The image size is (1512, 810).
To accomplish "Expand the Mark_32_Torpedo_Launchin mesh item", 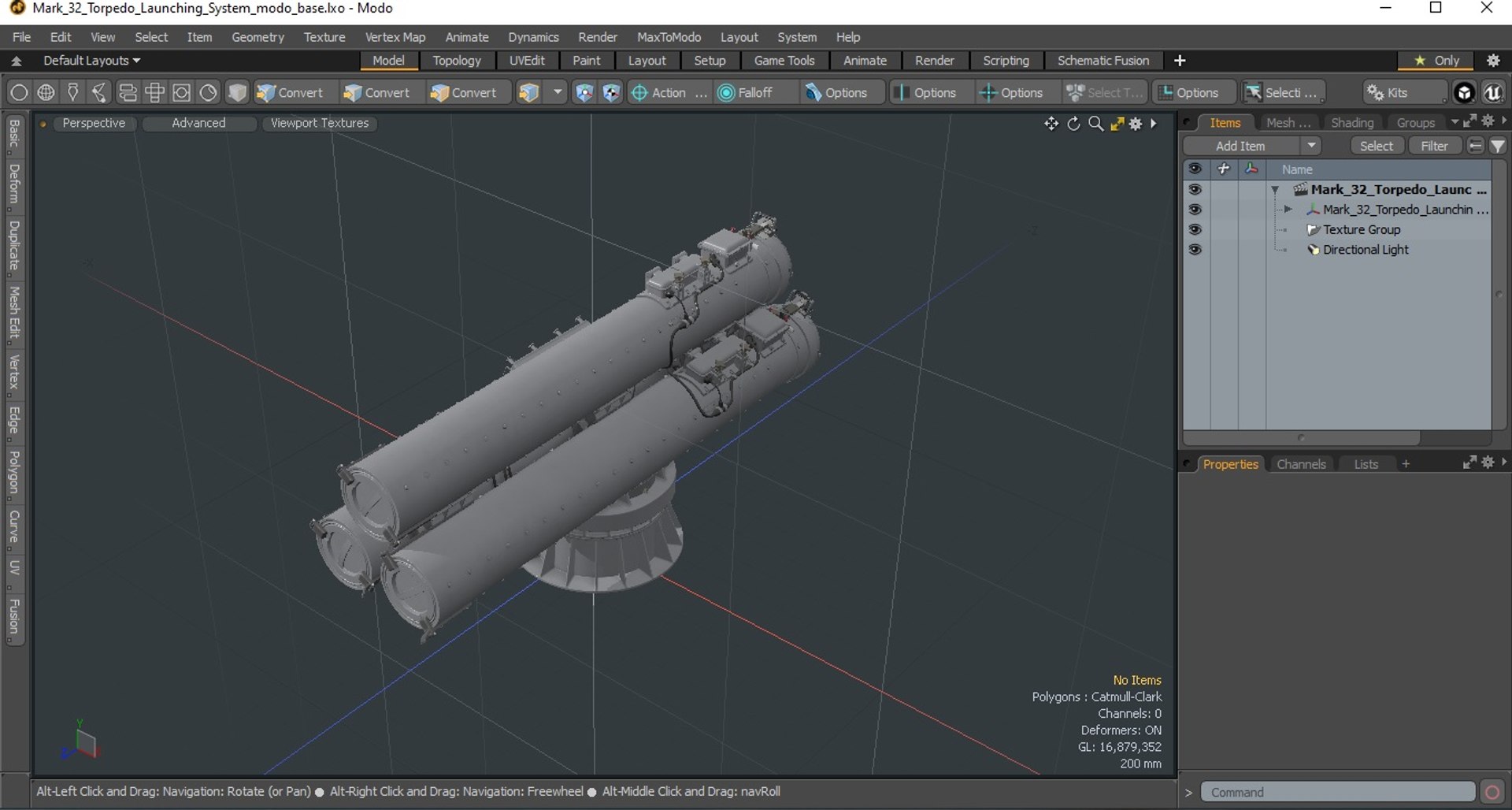I will click(1288, 210).
